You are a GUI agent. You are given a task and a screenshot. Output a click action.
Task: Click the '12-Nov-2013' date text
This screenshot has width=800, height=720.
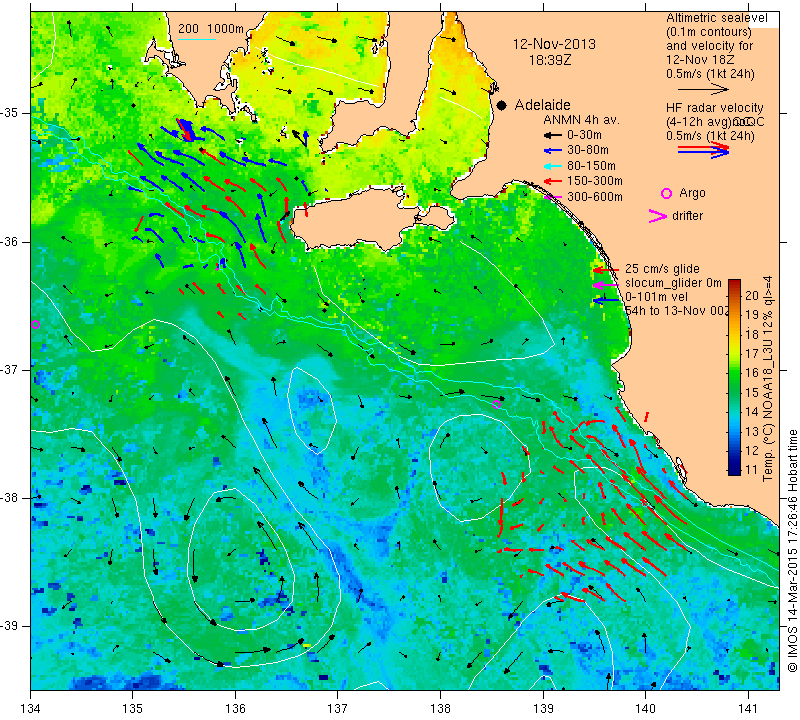[x=554, y=44]
